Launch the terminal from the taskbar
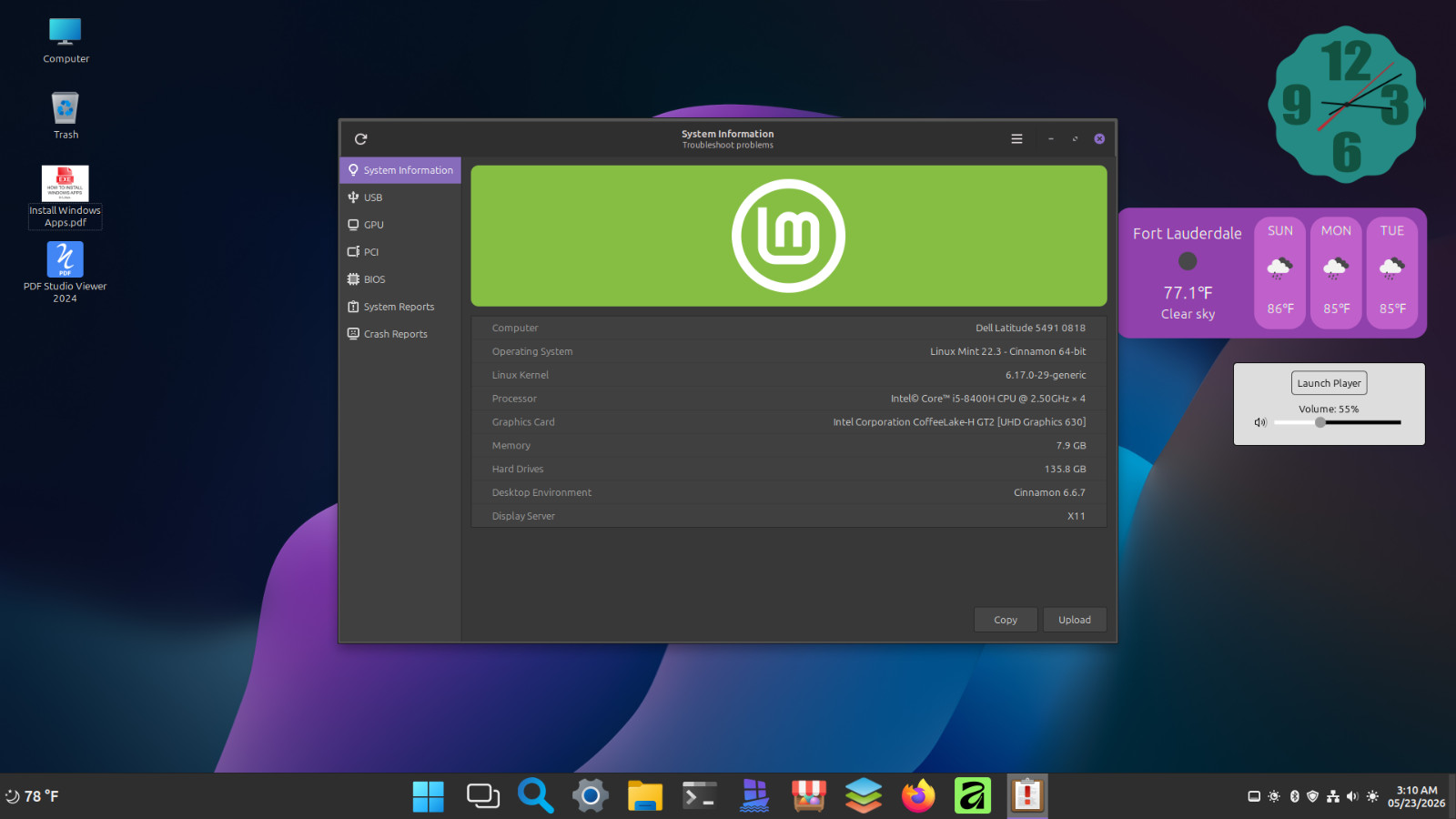The height and width of the screenshot is (819, 1456). 700,796
